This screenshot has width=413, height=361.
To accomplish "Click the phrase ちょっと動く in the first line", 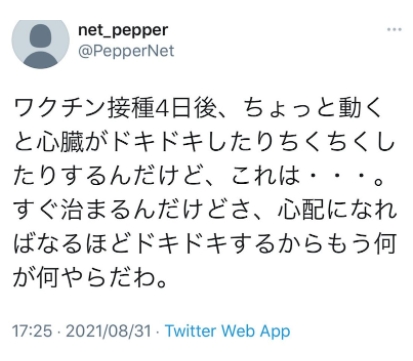I will (x=312, y=109).
